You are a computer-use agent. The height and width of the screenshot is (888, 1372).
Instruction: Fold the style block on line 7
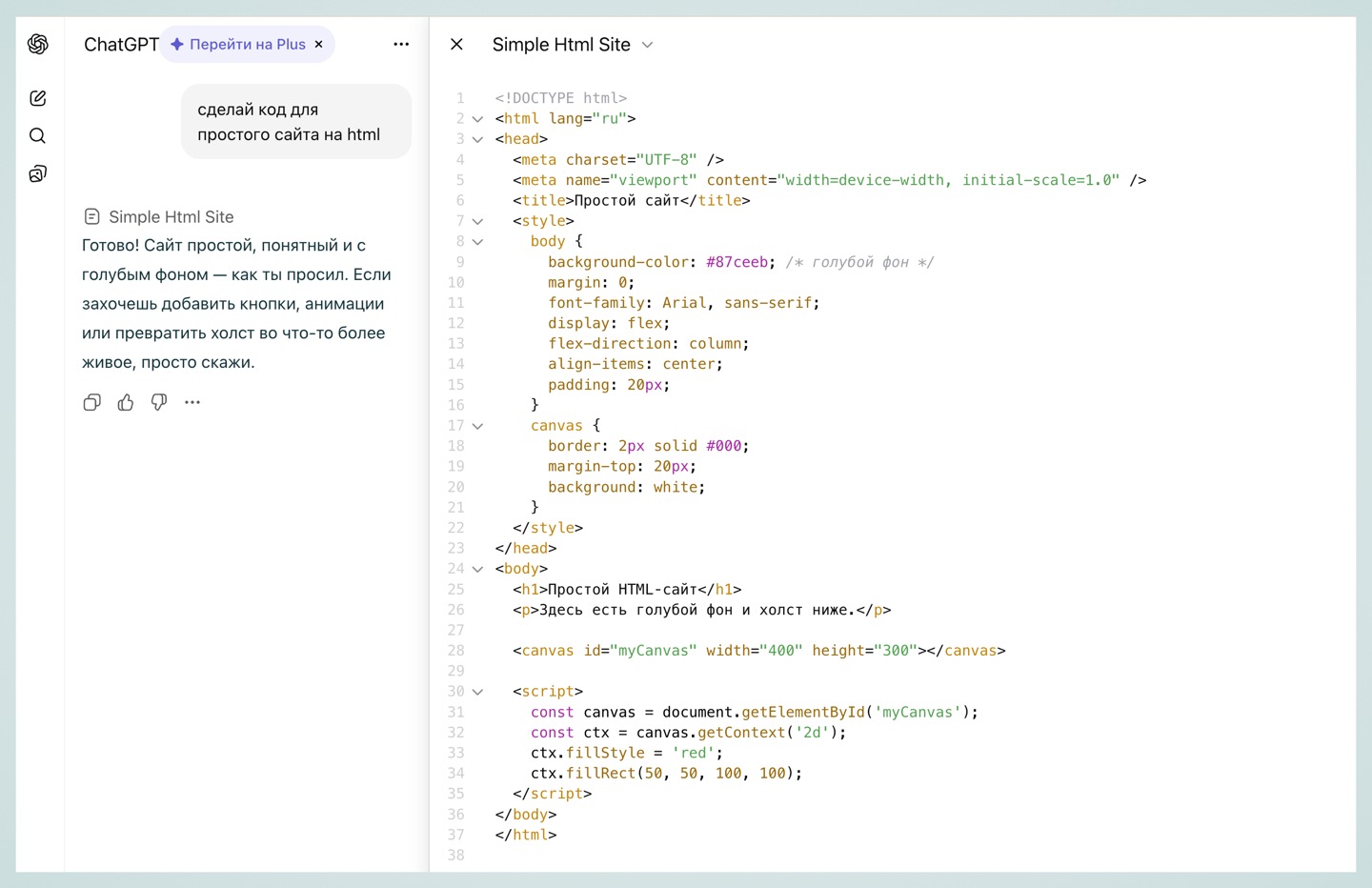click(478, 221)
